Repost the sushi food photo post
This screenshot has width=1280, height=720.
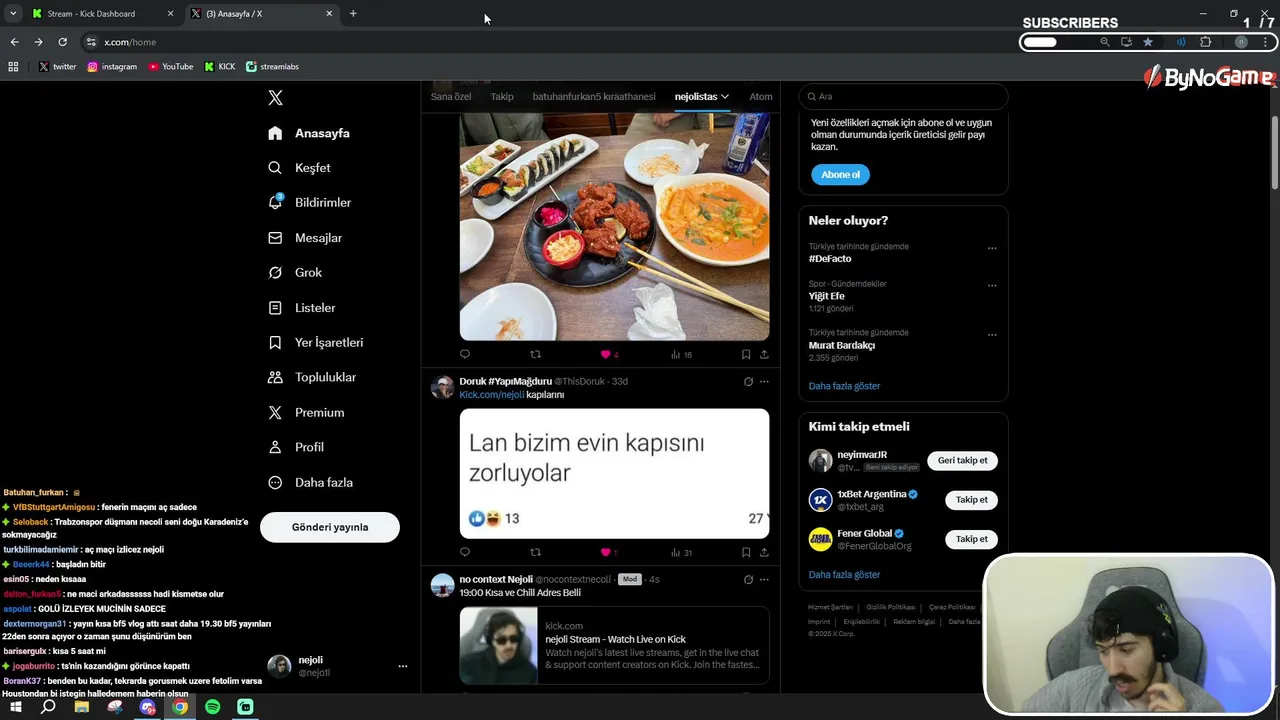coord(535,354)
